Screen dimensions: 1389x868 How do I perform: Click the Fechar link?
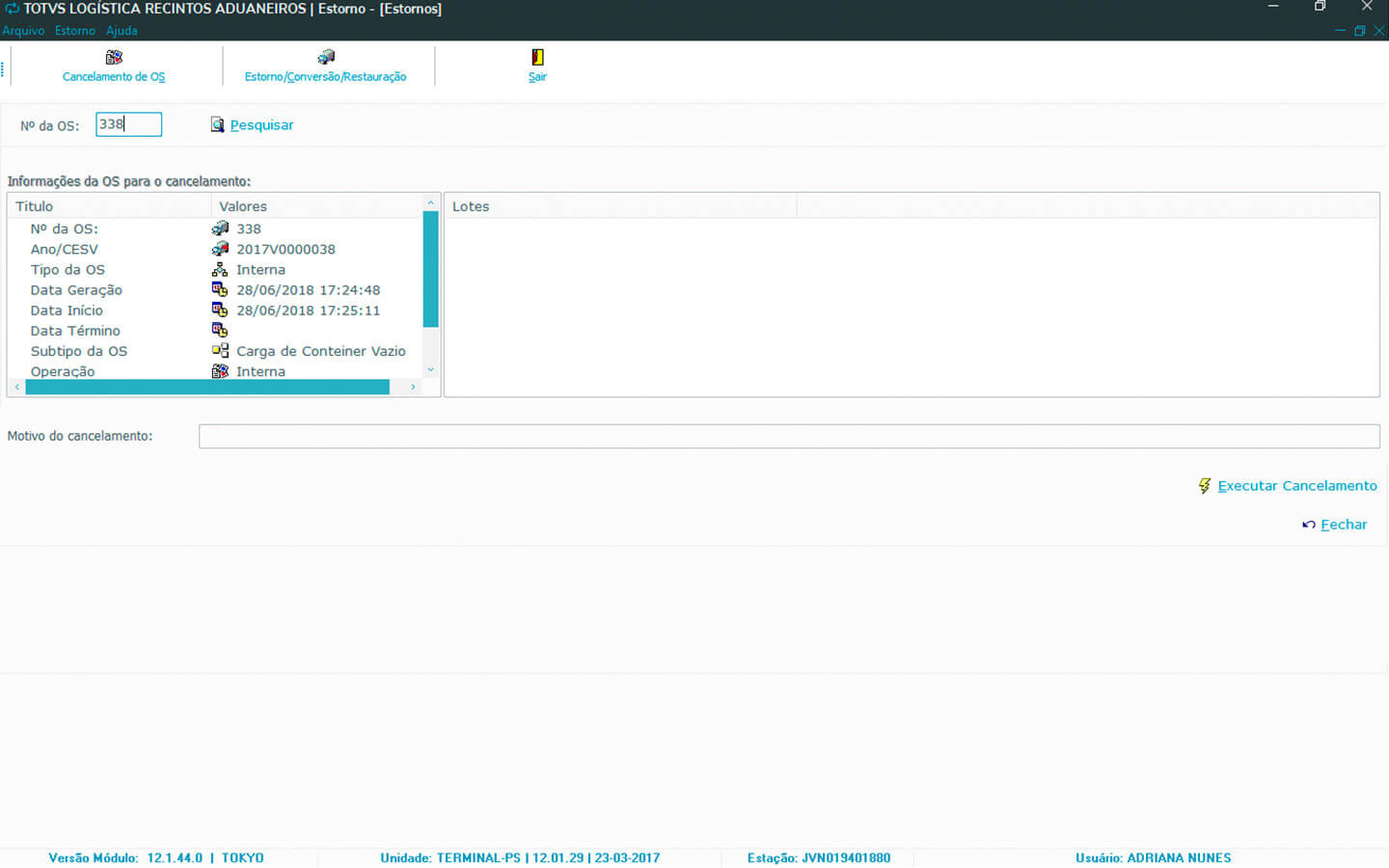pyautogui.click(x=1344, y=525)
